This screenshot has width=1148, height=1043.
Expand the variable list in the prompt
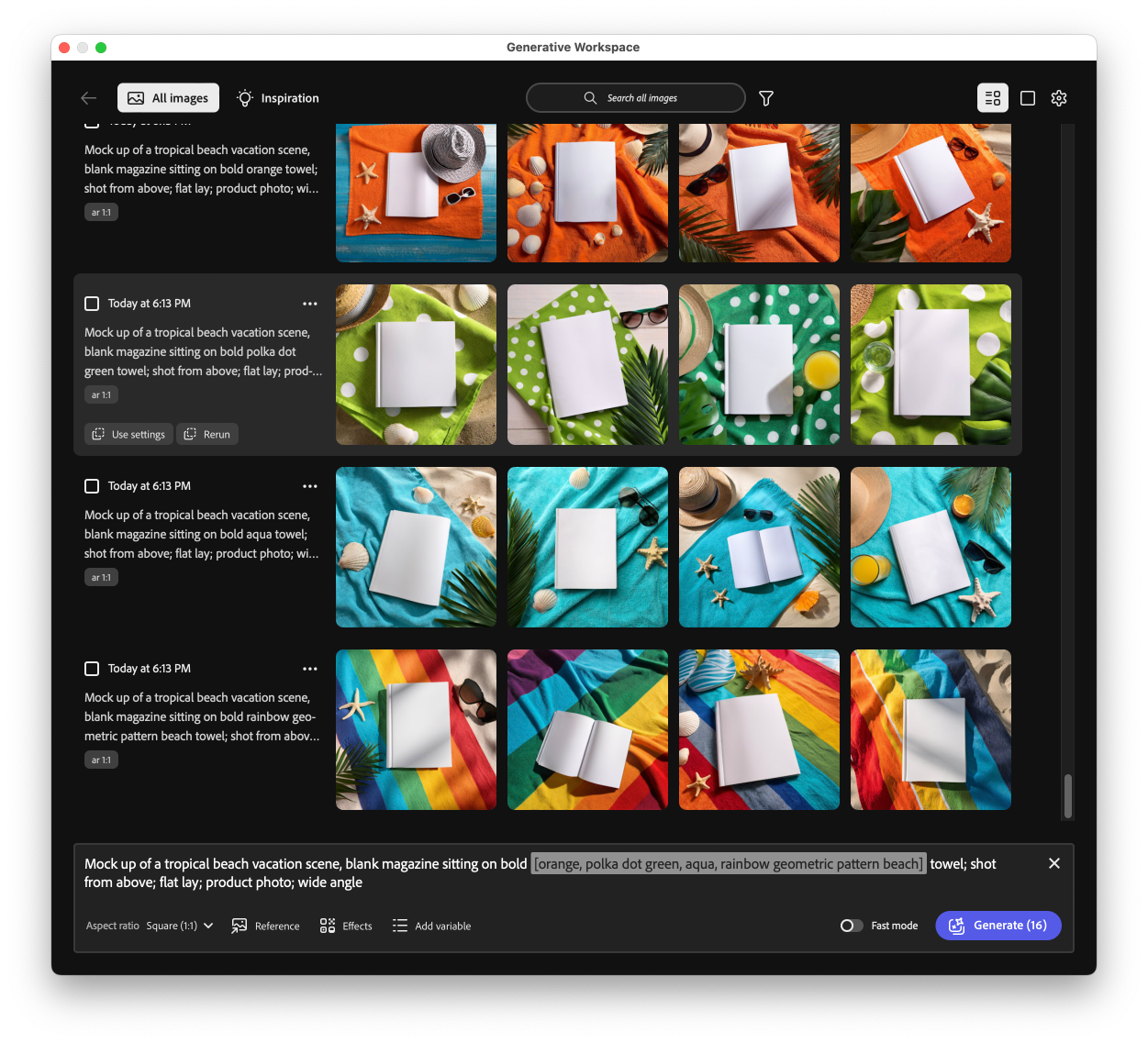(728, 863)
